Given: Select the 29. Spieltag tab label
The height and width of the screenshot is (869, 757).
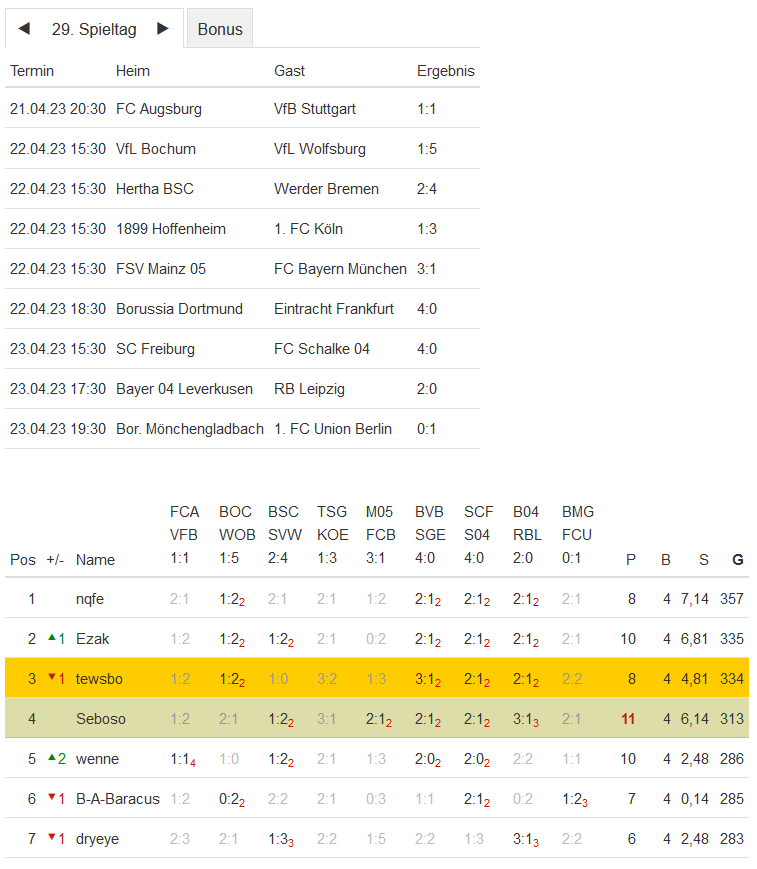Looking at the screenshot, I should tap(94, 29).
